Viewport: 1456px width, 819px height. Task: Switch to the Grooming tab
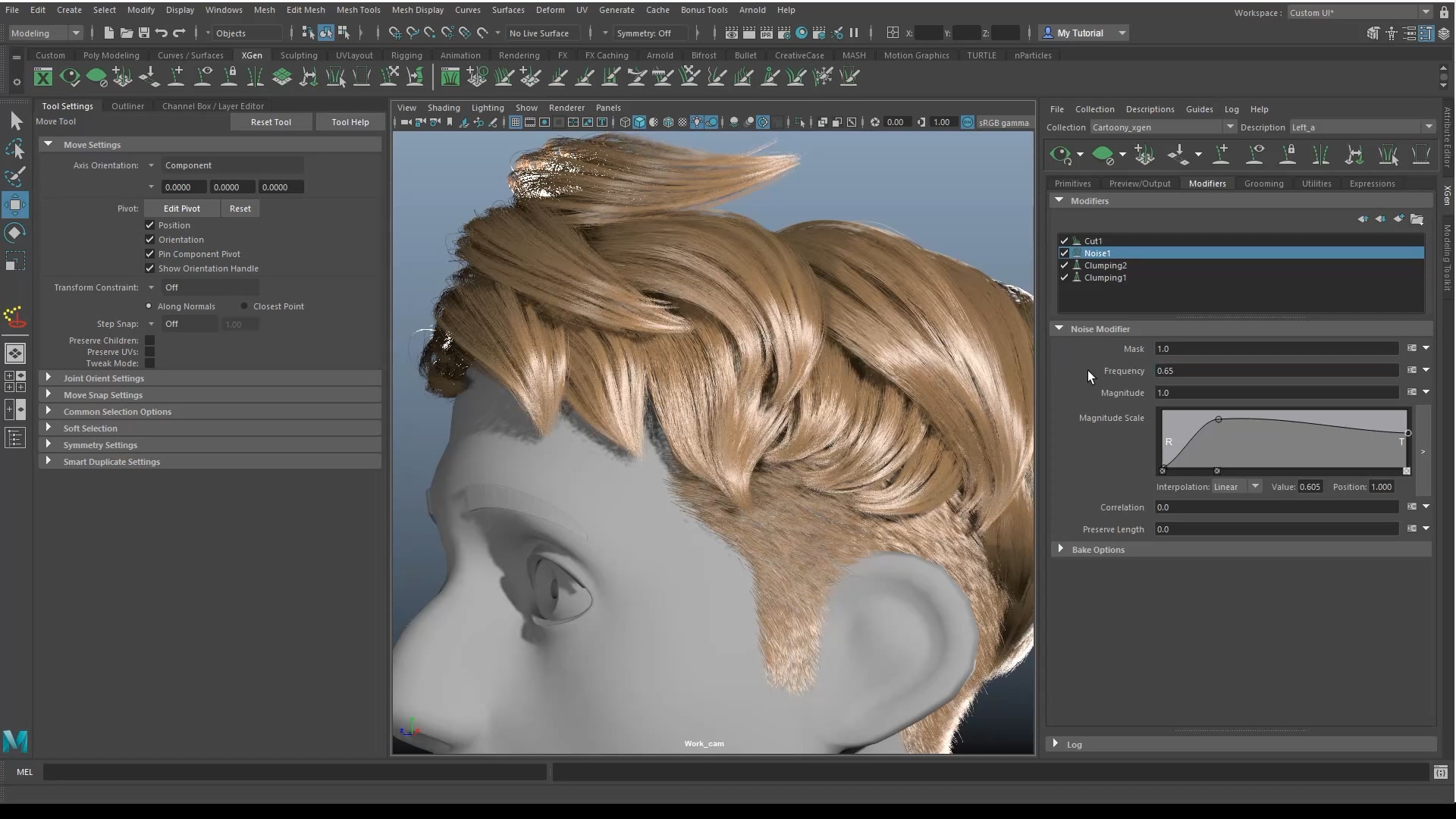[x=1263, y=184]
